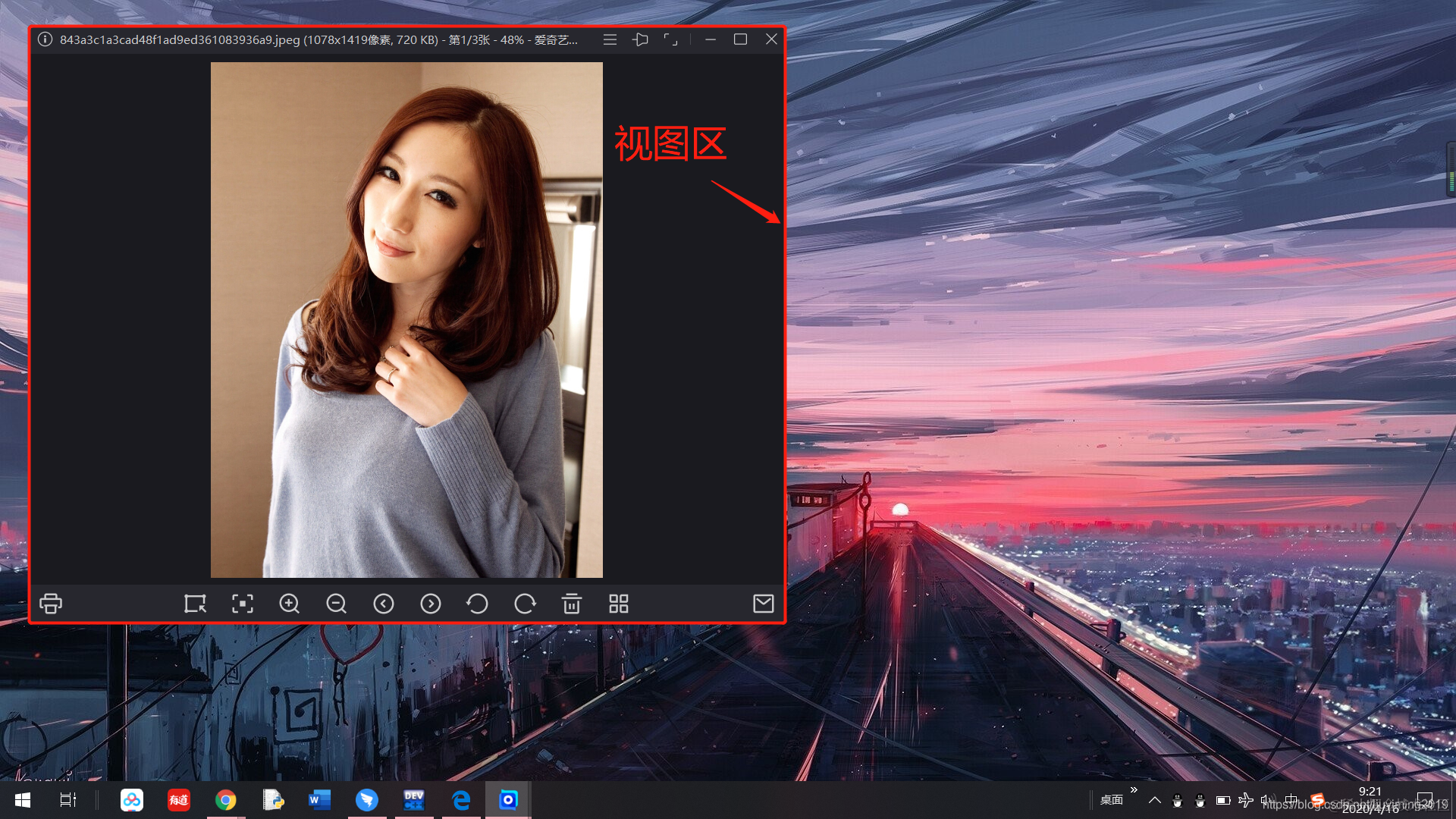Open the hamburger menu in title bar

coord(610,39)
